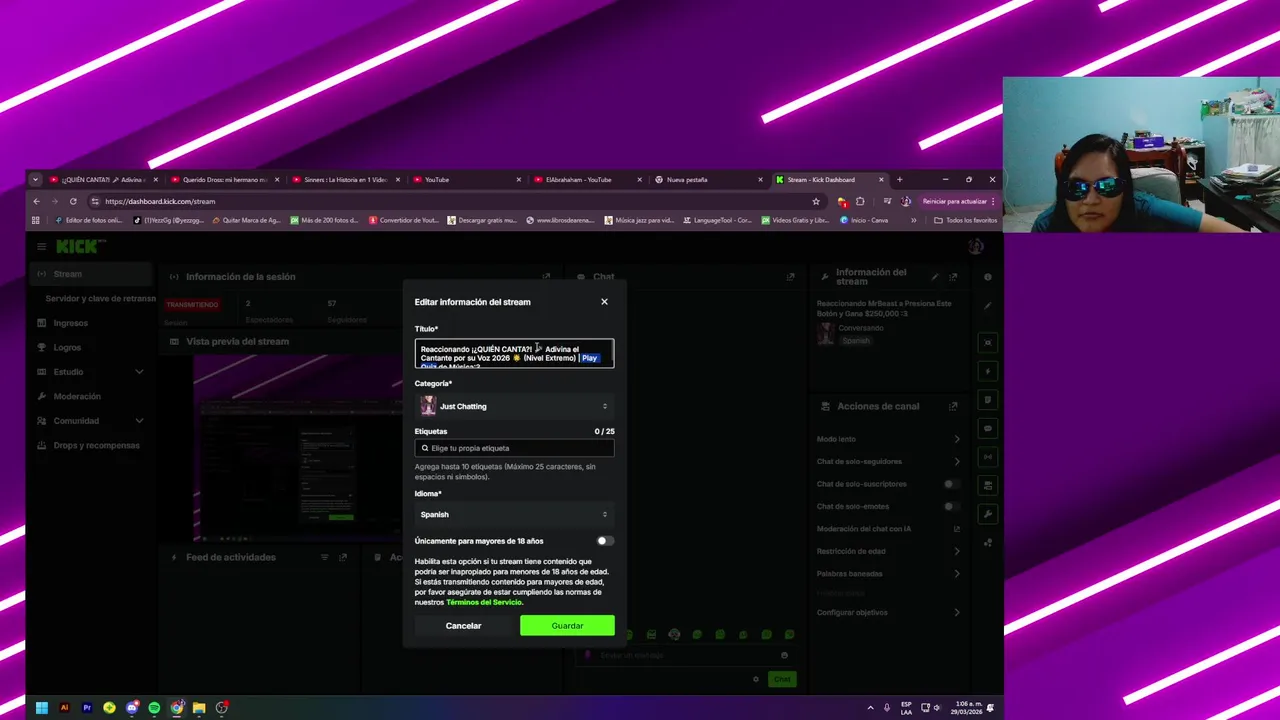Click the chat bubble icon in right rail

(988, 428)
